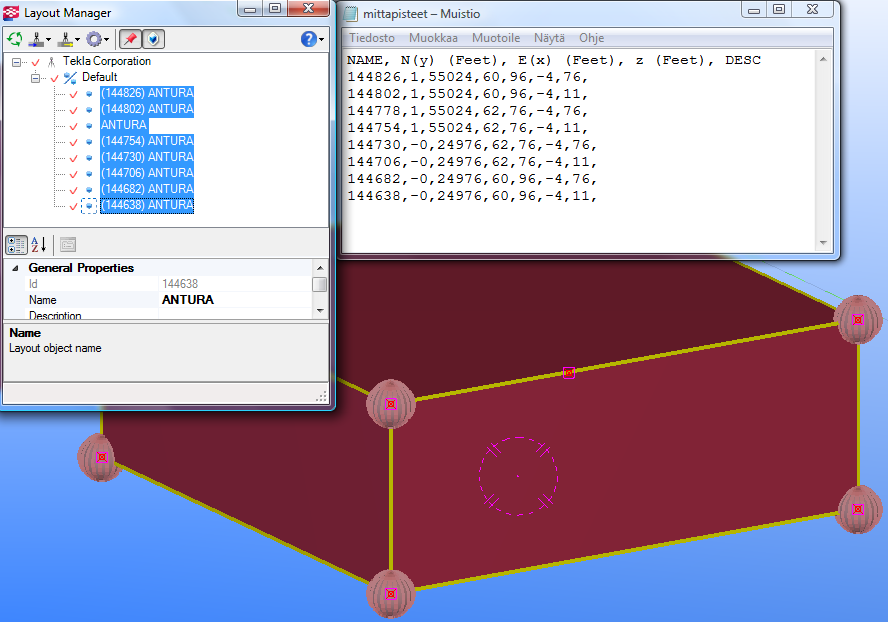Switch property grid to Categorized view
The image size is (888, 622).
[16, 245]
